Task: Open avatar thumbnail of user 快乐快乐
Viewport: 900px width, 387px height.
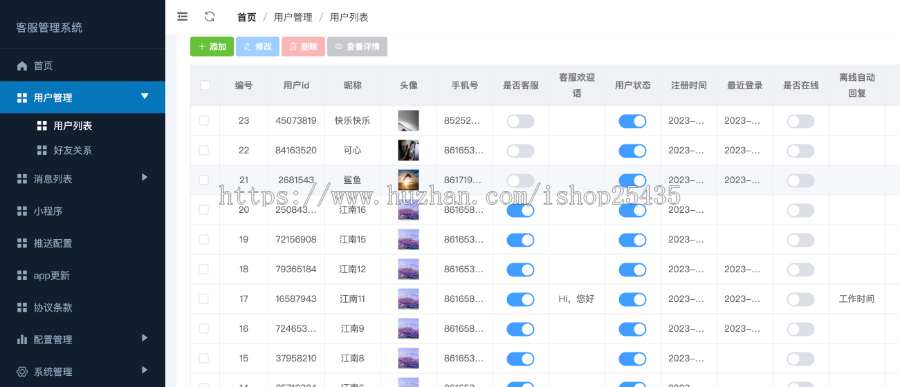Action: pos(408,121)
